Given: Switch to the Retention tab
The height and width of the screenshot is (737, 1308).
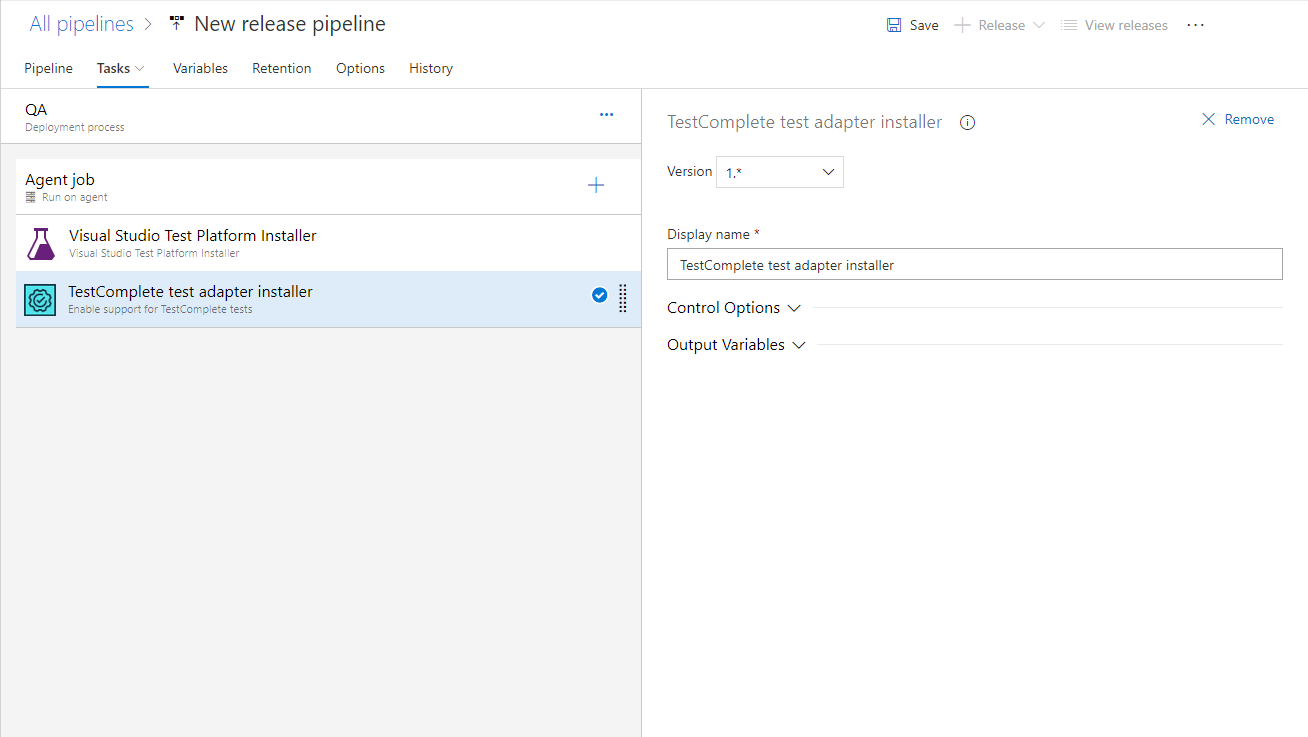Looking at the screenshot, I should pyautogui.click(x=282, y=68).
